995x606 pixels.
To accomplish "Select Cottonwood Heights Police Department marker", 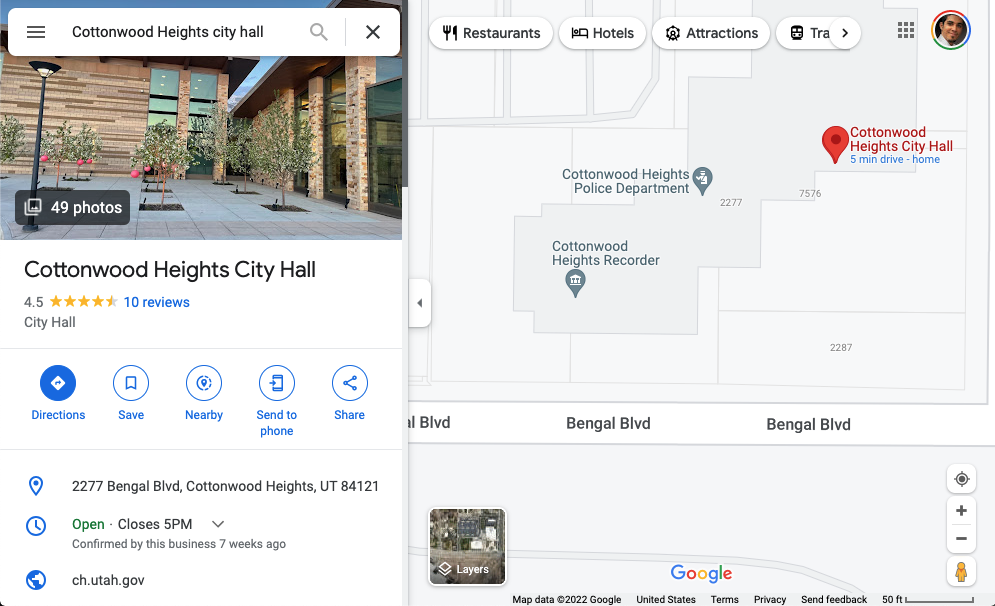I will tap(702, 181).
